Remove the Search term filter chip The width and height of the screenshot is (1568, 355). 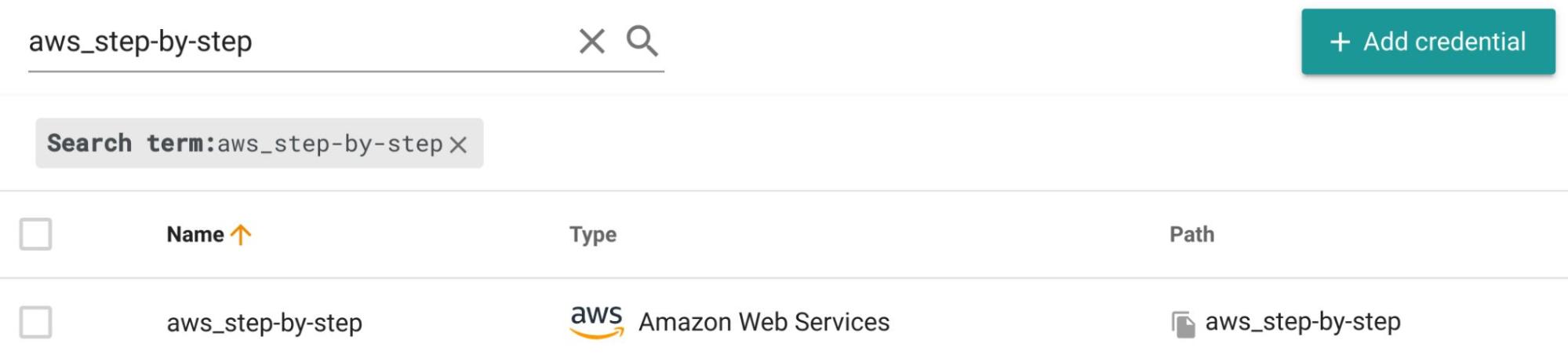click(x=459, y=145)
